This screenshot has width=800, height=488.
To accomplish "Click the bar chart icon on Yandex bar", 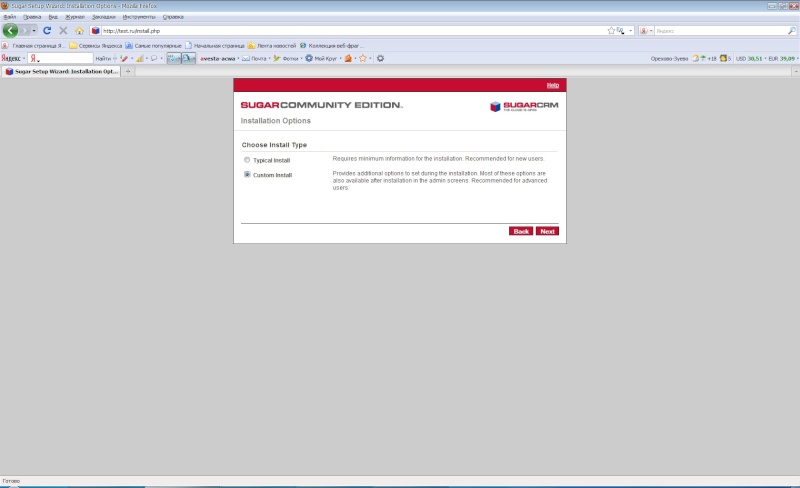I will (139, 58).
